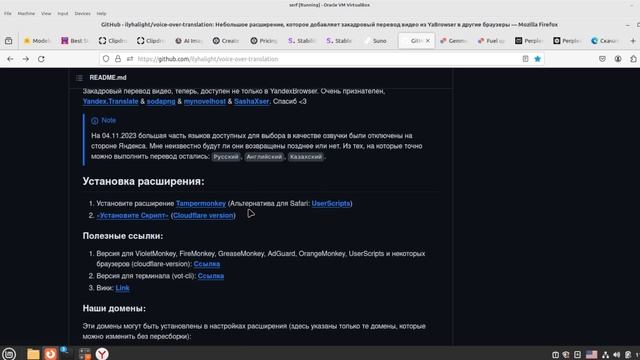
Task: Click the Казахский language tag
Action: pos(306,157)
